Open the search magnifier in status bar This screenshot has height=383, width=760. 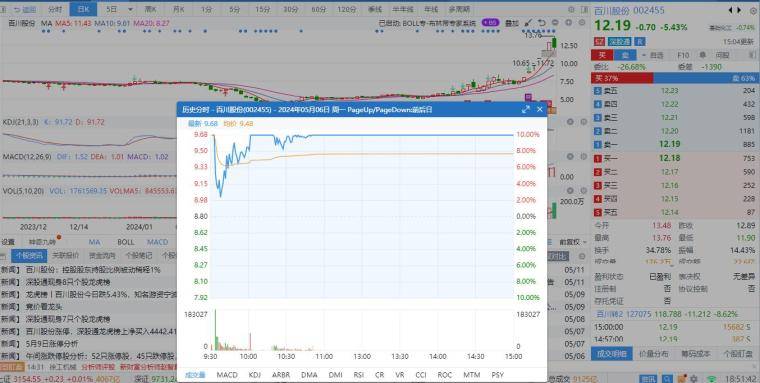pyautogui.click(x=668, y=379)
